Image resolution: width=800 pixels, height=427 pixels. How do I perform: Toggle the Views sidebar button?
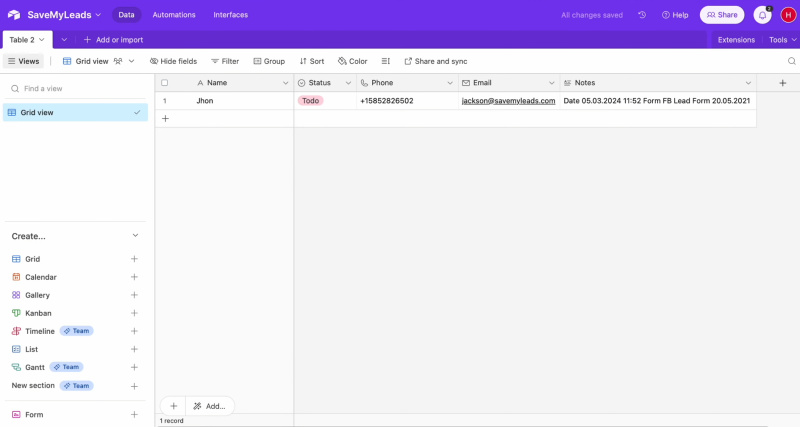coord(23,61)
